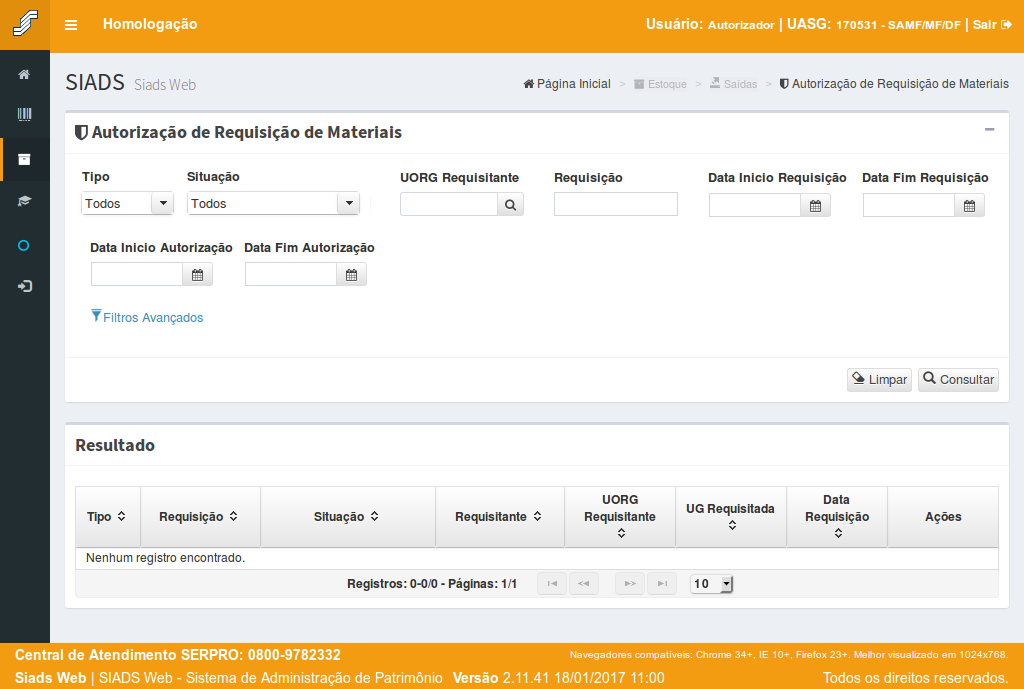
Task: Open Data Inicio Autorização calendar picker
Action: (x=198, y=275)
